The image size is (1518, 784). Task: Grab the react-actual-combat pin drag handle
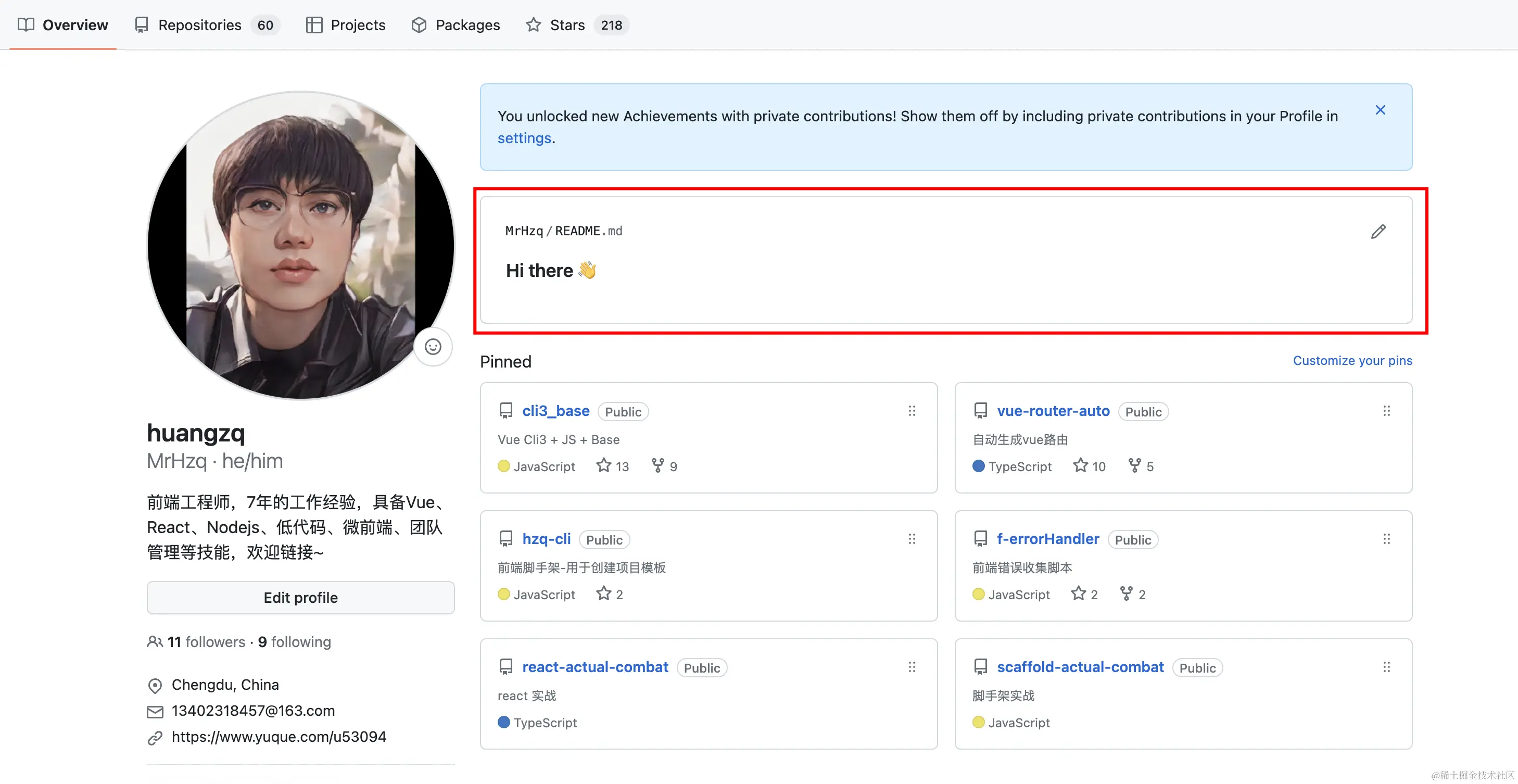pos(912,667)
